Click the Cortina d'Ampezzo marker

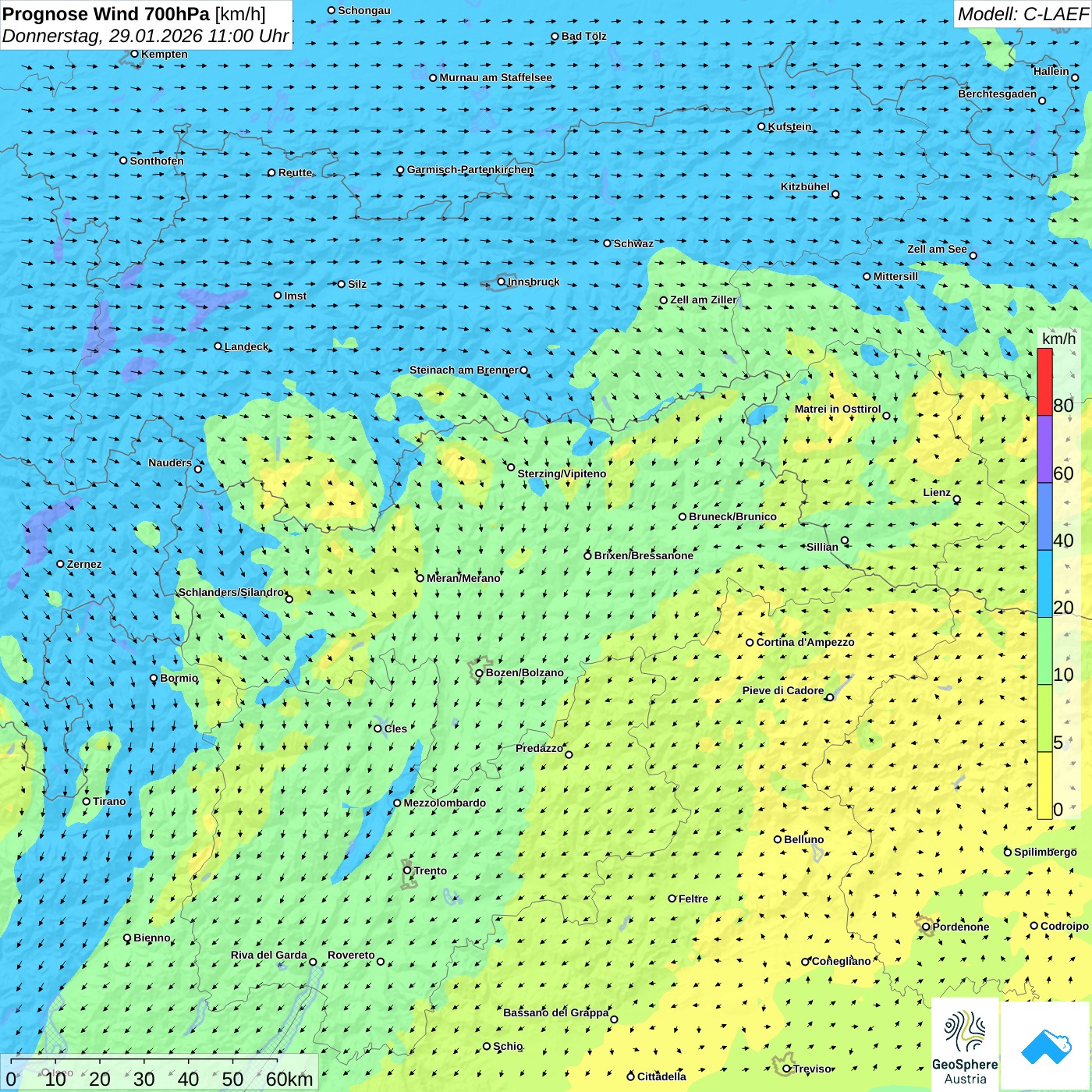[x=750, y=643]
